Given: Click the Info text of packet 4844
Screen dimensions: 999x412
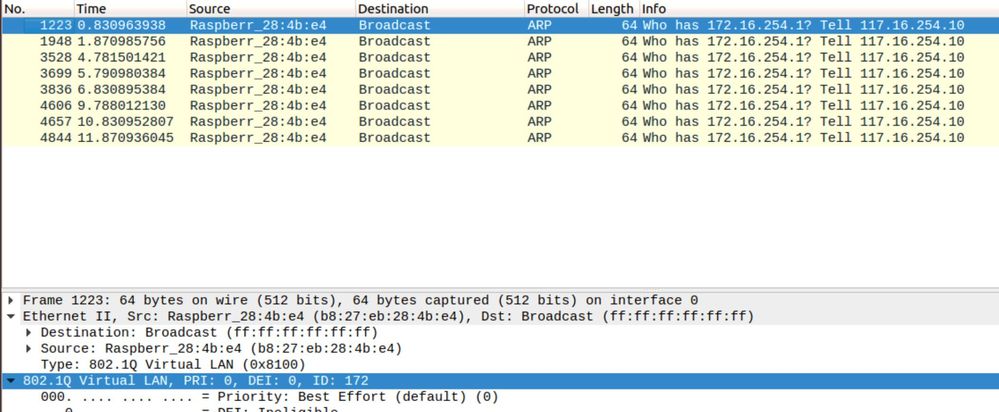Looking at the screenshot, I should (803, 138).
